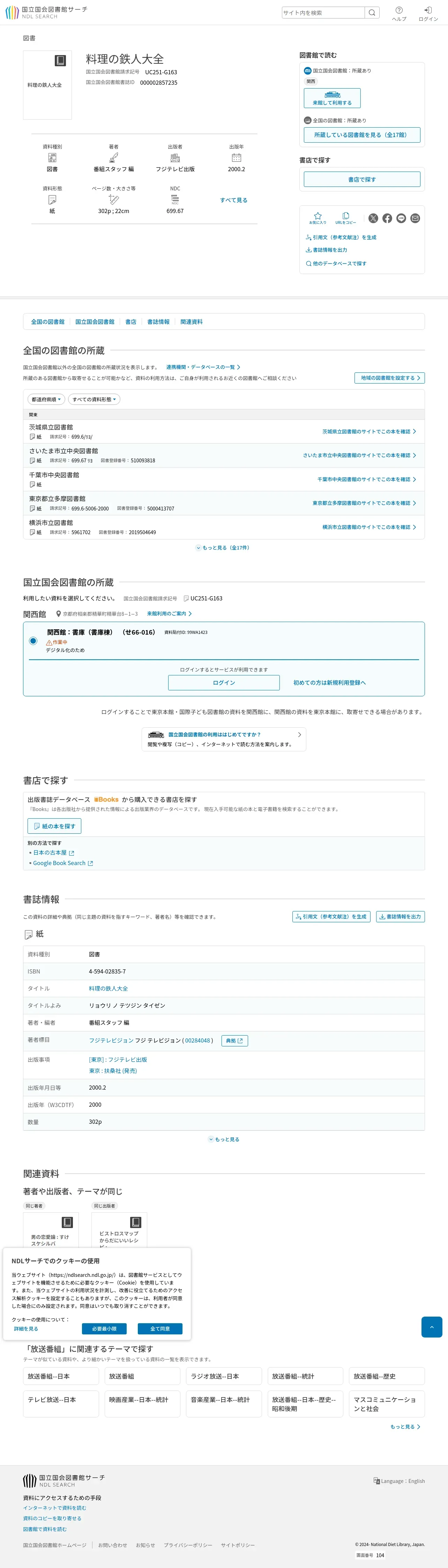The width and height of the screenshot is (448, 1568).
Task: Click 引用文（参考文献注）を生成 in sidebar
Action: (x=341, y=237)
